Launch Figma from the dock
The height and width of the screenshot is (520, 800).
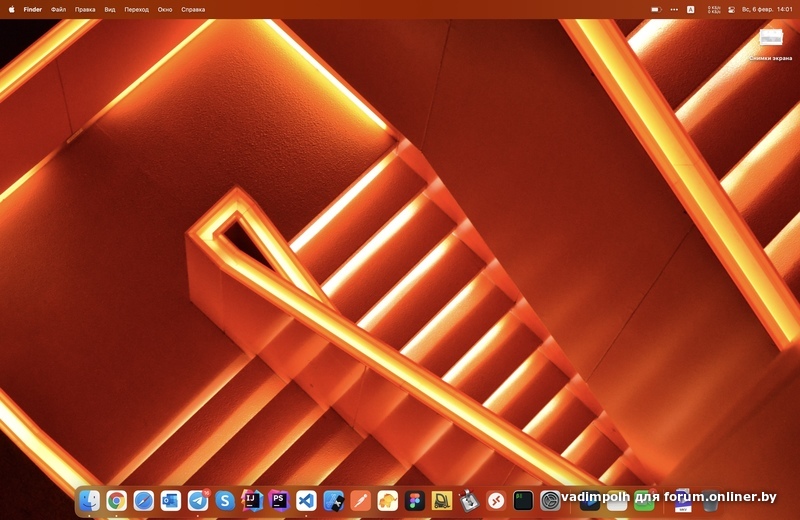(x=414, y=500)
